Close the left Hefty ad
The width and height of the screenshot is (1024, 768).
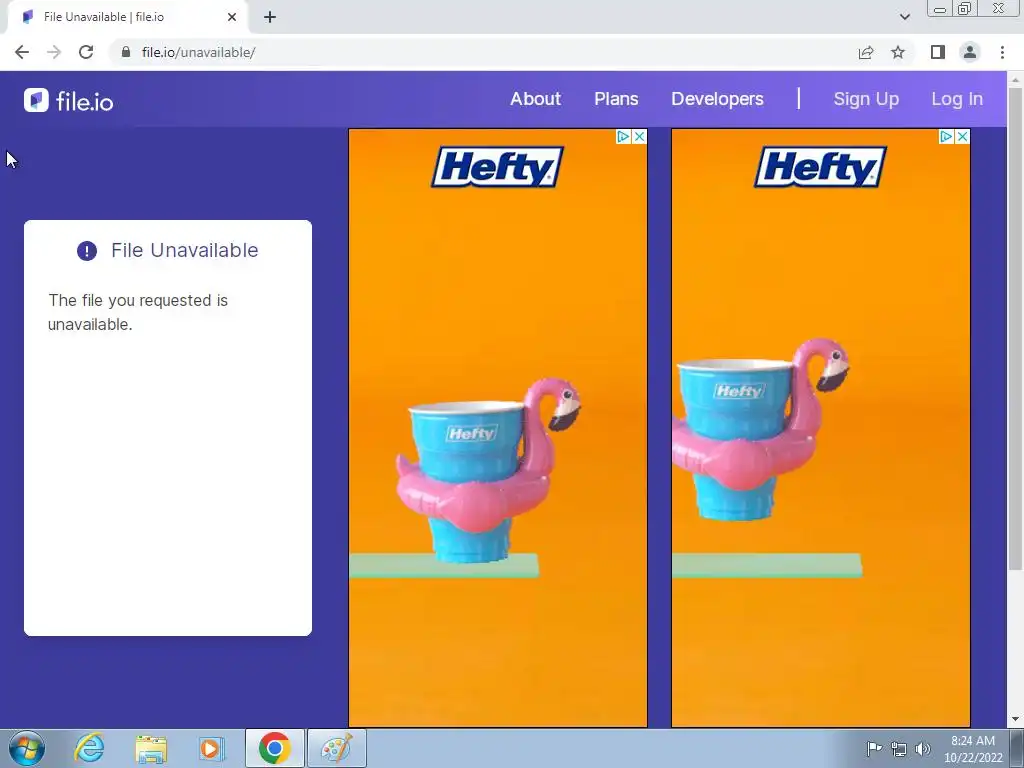[639, 136]
